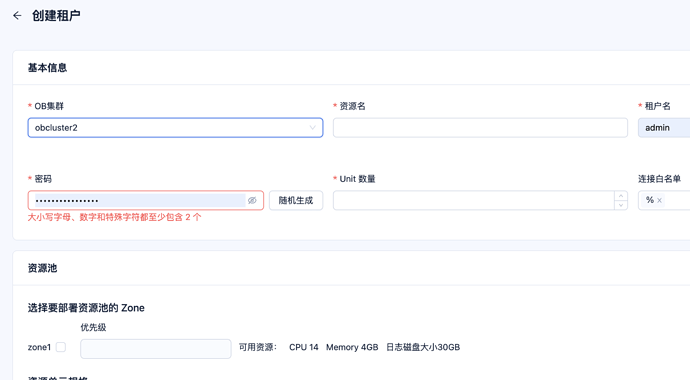This screenshot has height=380, width=690.
Task: Select the obcluster2 cluster combo box
Action: click(x=175, y=128)
